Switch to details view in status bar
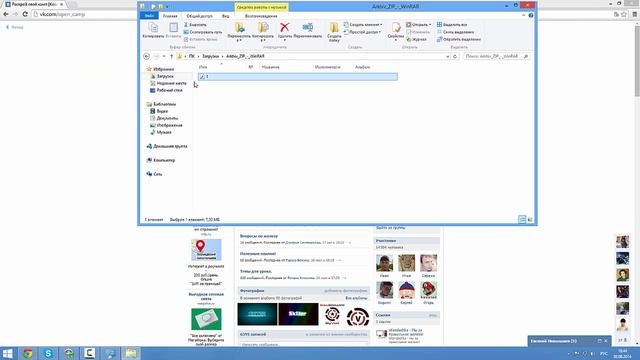640x360 pixels. click(522, 220)
